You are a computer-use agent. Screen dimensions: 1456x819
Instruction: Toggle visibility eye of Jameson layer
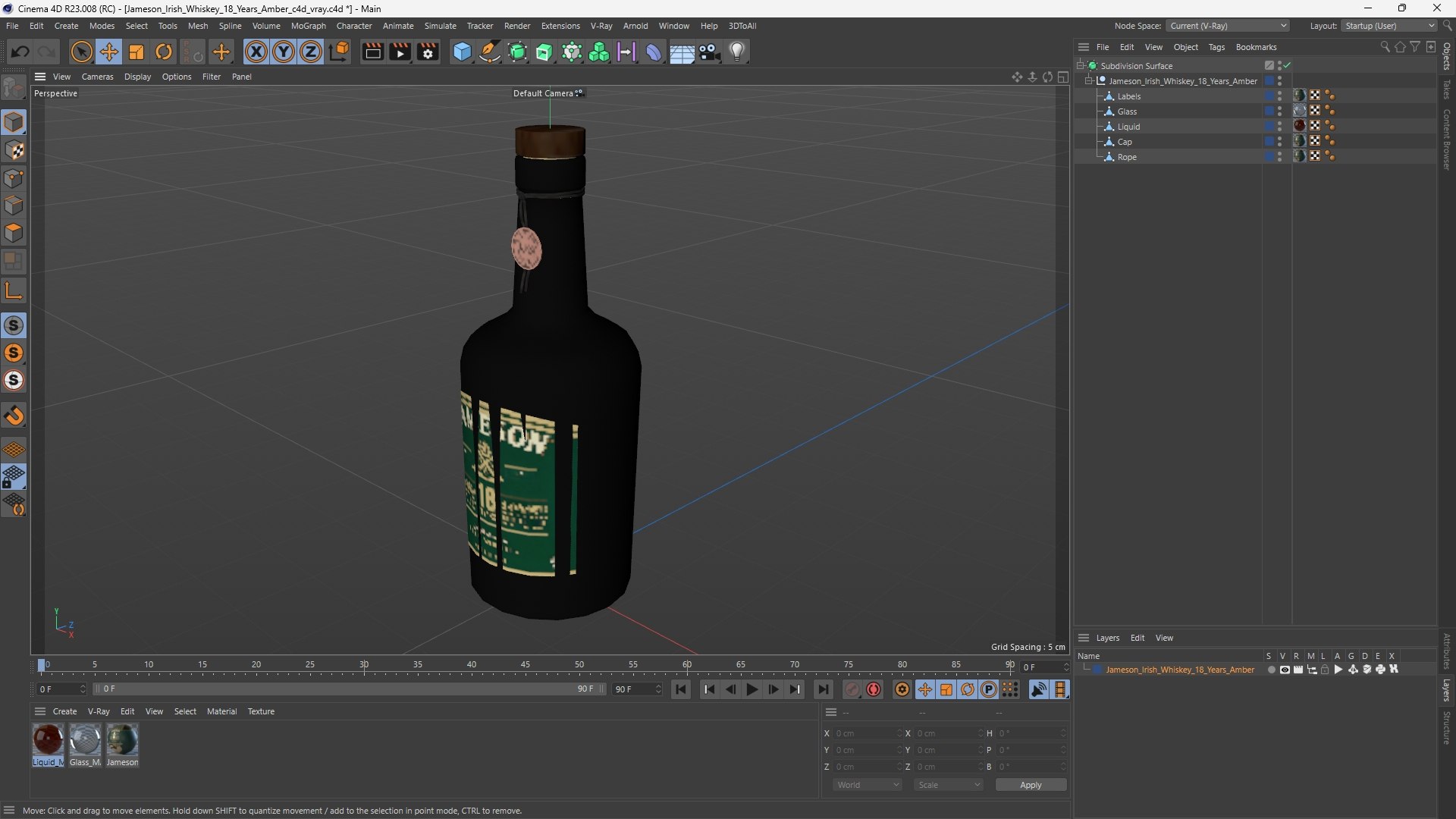click(x=1285, y=670)
